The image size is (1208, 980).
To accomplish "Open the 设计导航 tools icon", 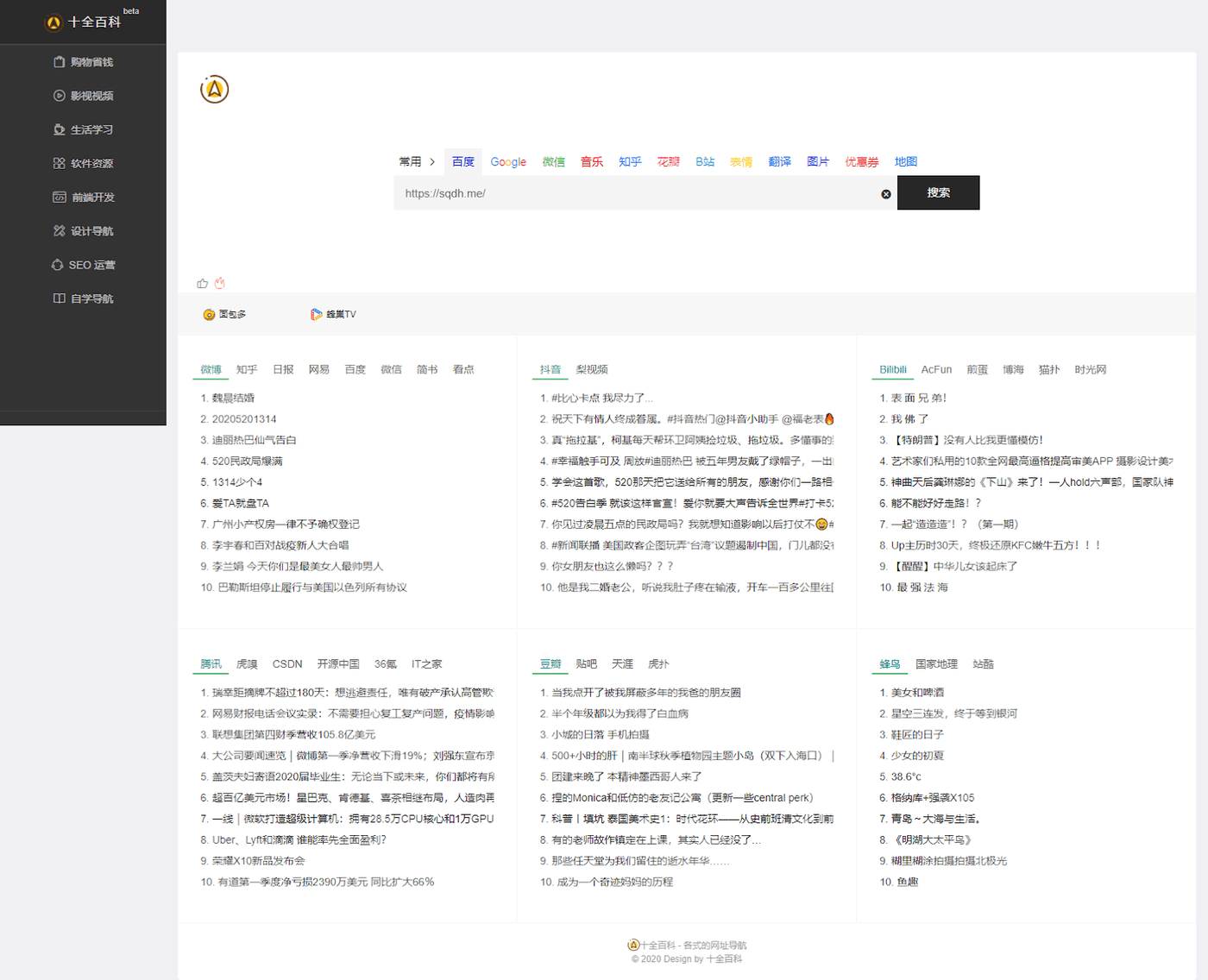I will 60,231.
